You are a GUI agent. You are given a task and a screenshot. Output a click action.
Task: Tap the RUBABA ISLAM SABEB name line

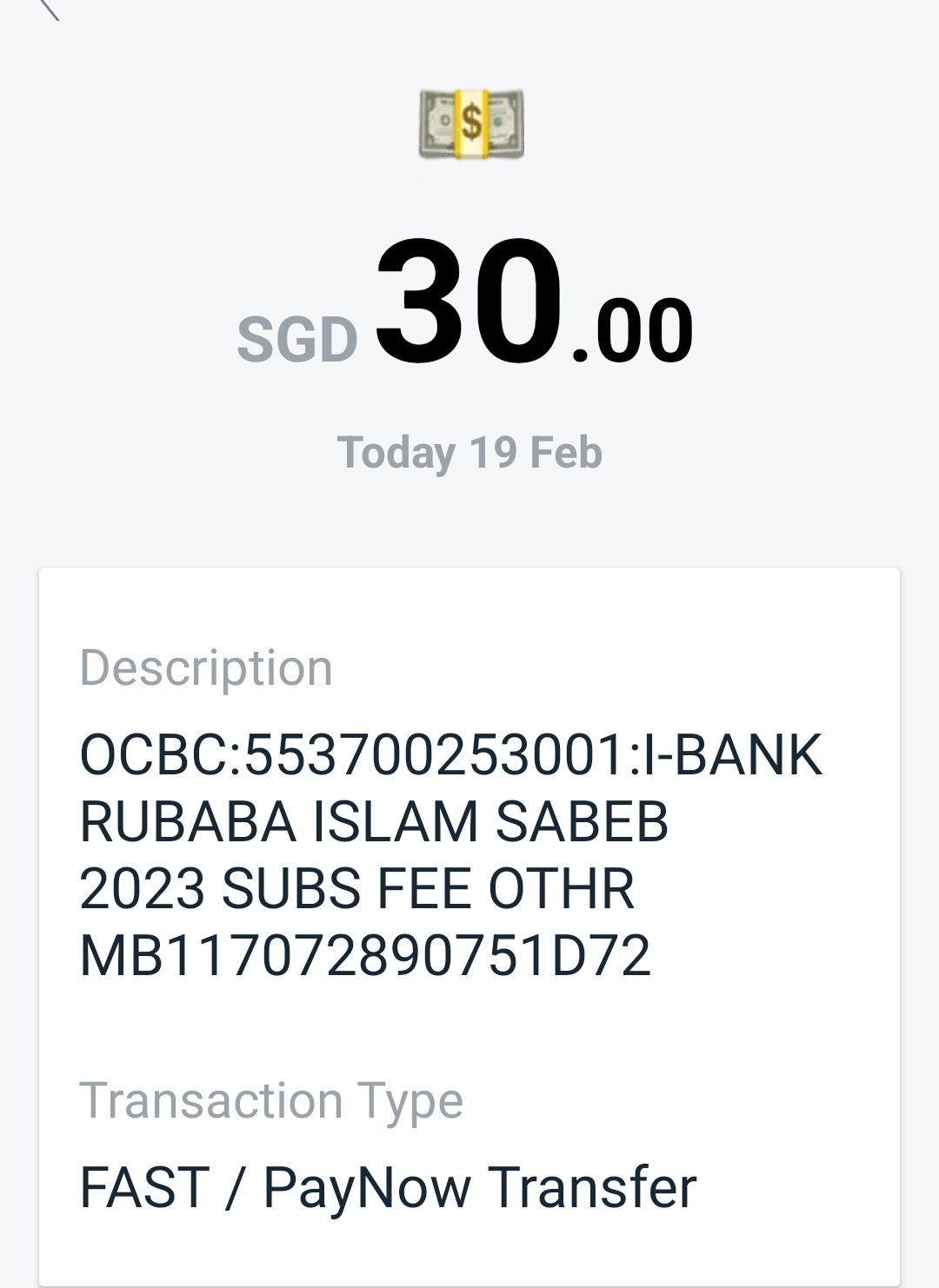(x=374, y=821)
